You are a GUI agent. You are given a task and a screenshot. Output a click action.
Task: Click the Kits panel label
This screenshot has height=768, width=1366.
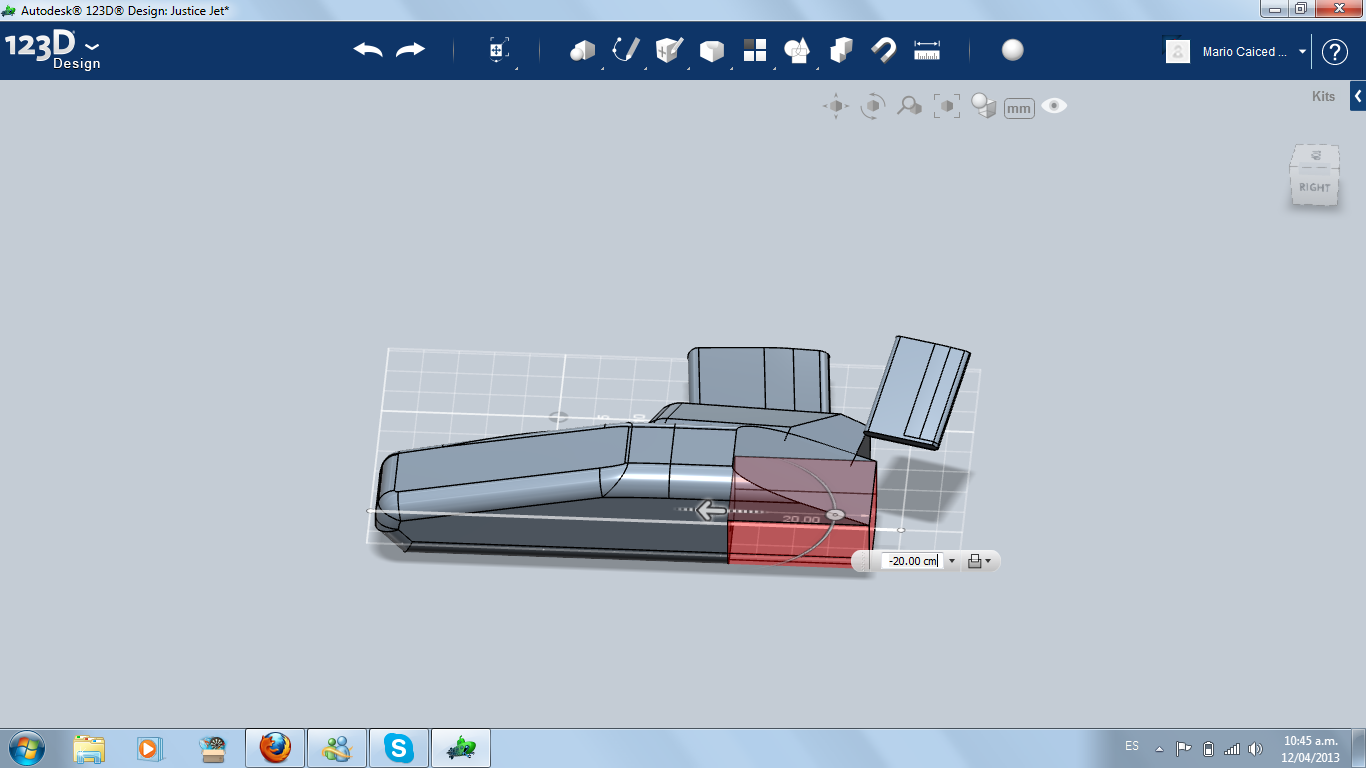[x=1323, y=97]
